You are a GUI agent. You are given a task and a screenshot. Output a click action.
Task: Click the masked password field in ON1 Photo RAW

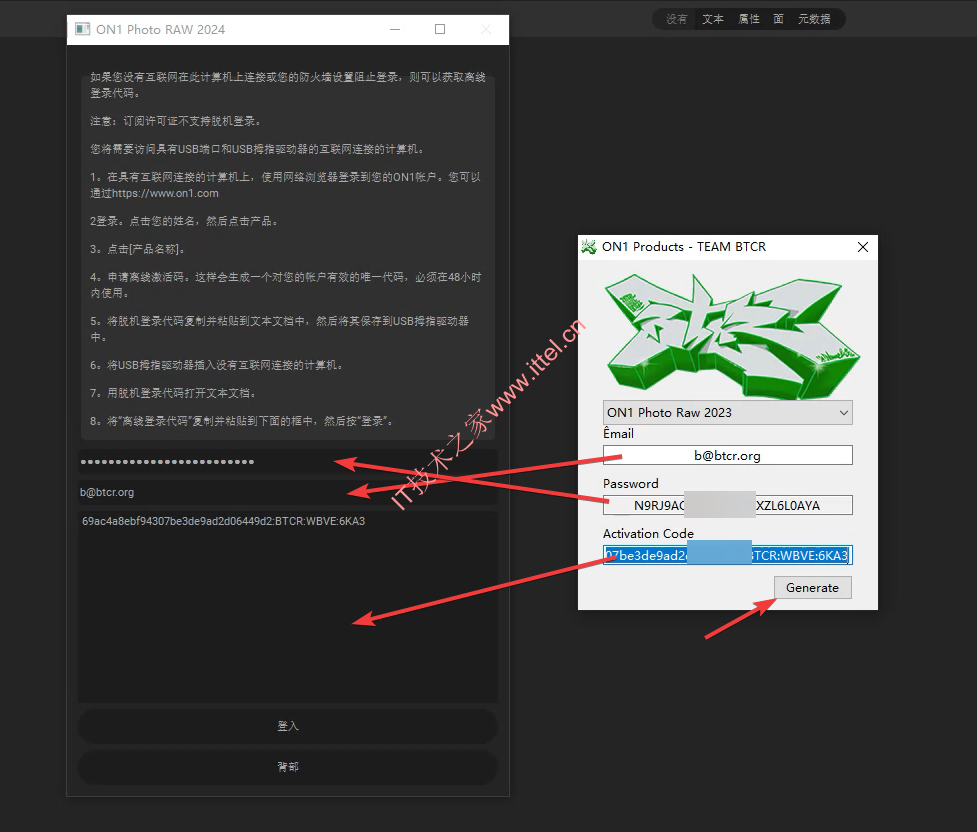tap(287, 462)
